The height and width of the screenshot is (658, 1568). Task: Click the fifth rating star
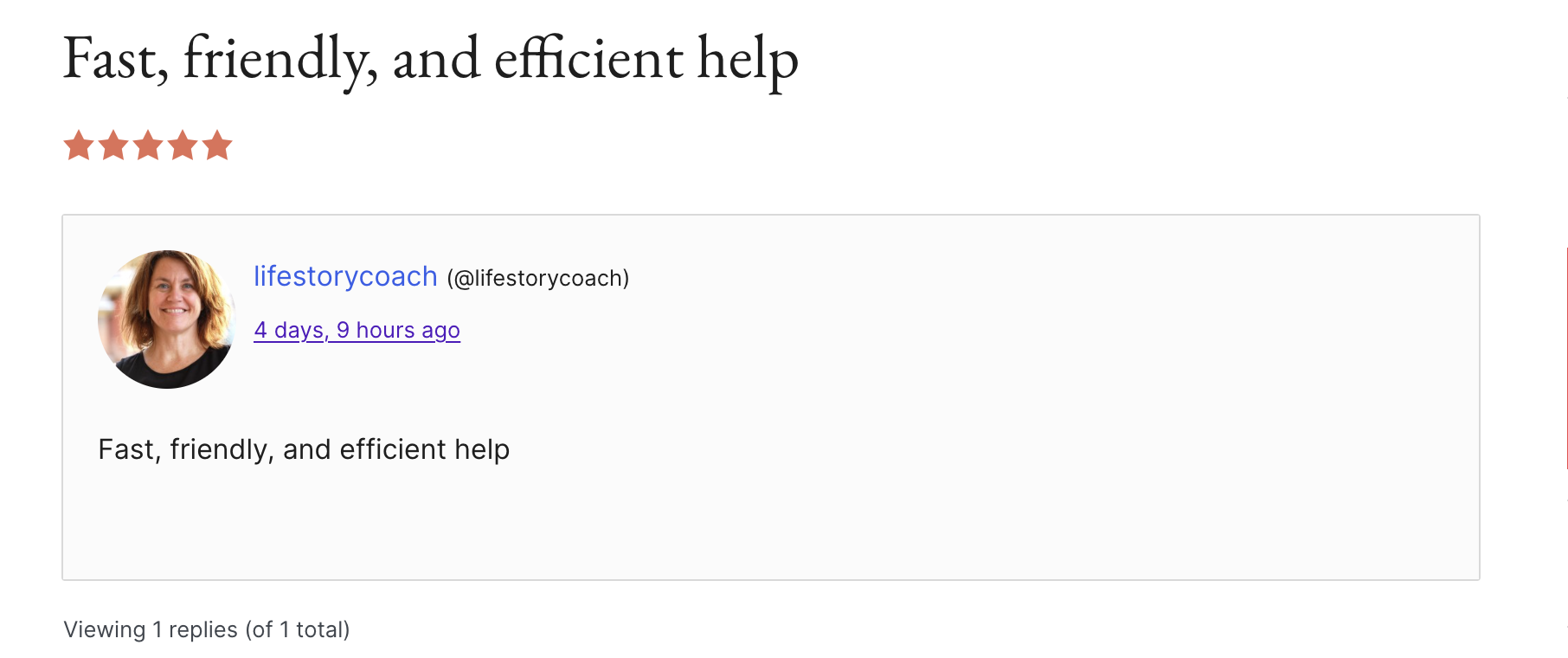click(x=217, y=145)
